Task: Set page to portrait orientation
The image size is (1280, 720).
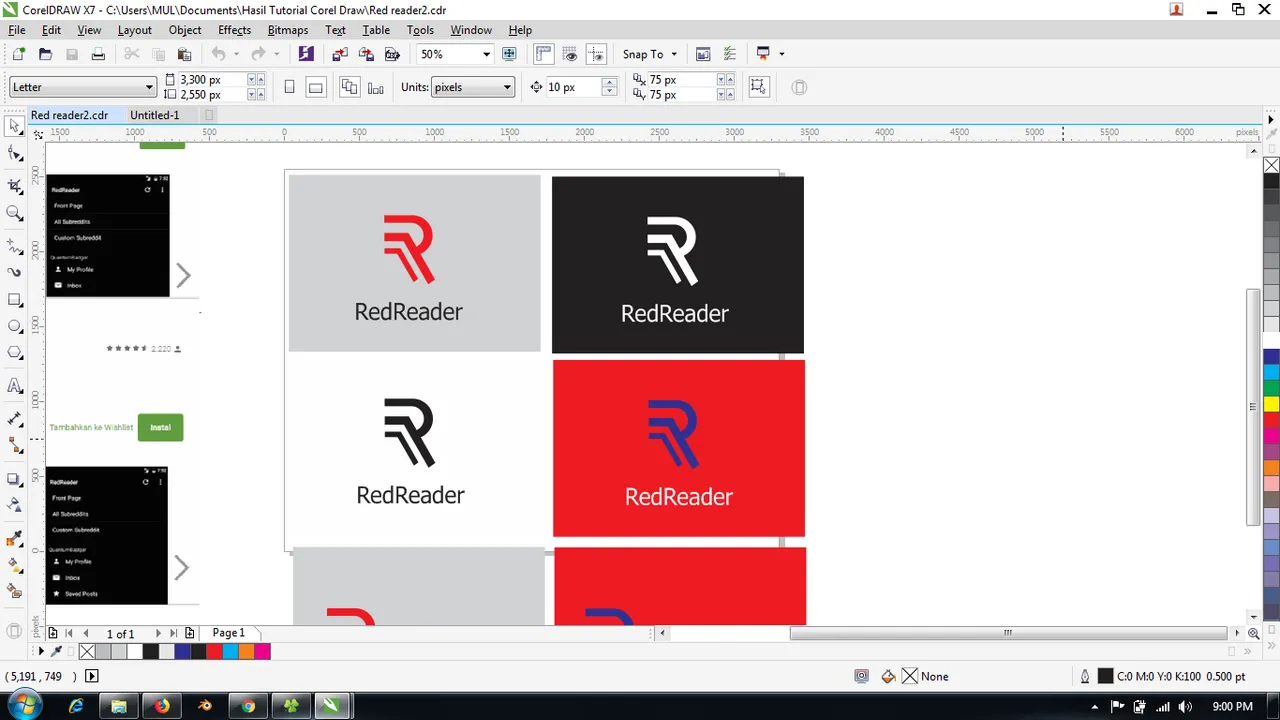Action: [x=289, y=87]
